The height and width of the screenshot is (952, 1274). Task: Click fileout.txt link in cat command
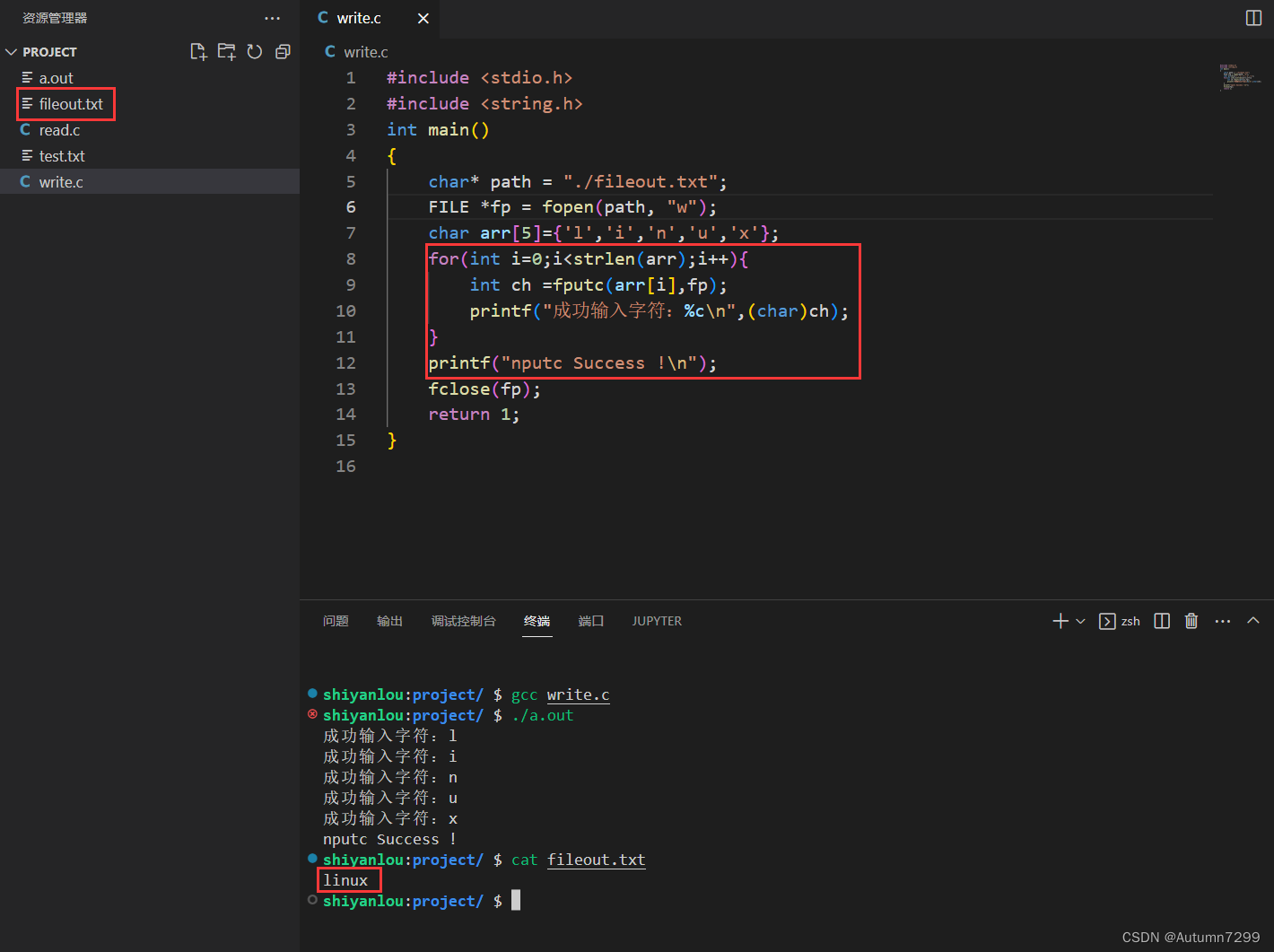coord(596,860)
